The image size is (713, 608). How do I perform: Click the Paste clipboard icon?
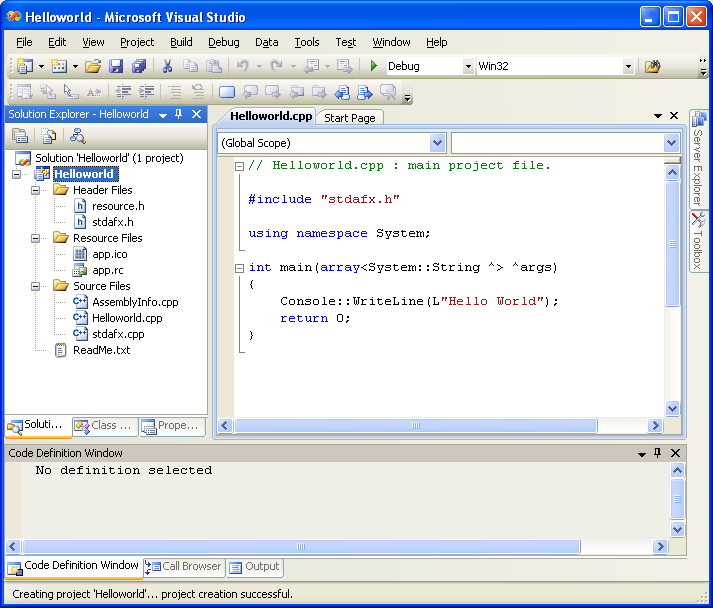(x=214, y=66)
